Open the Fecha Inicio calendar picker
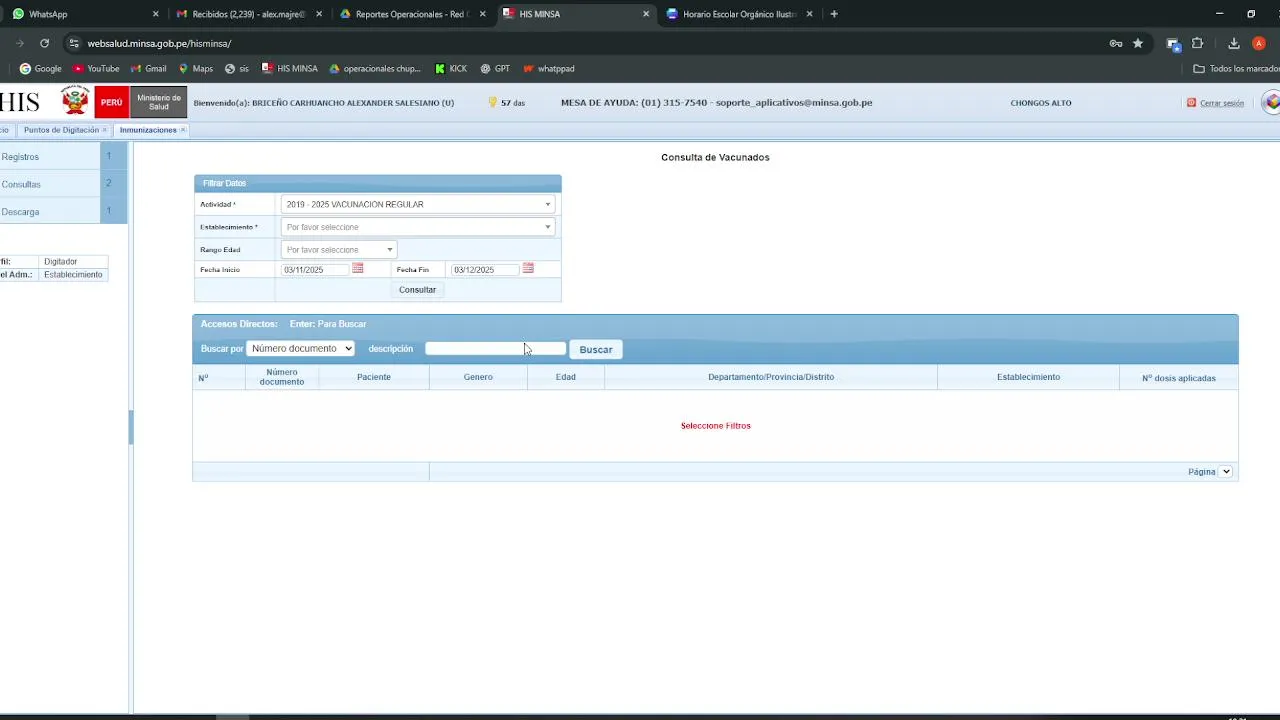Image resolution: width=1280 pixels, height=720 pixels. [x=358, y=269]
